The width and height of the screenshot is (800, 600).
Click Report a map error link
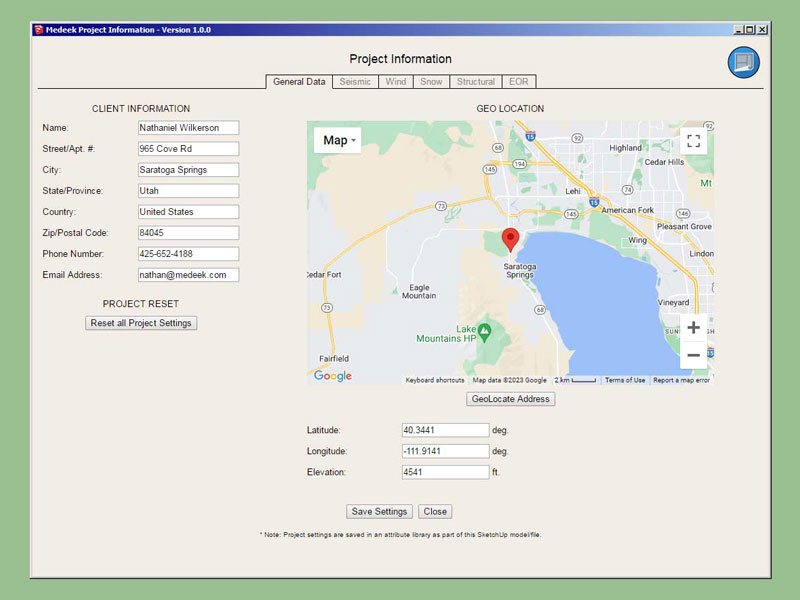681,380
